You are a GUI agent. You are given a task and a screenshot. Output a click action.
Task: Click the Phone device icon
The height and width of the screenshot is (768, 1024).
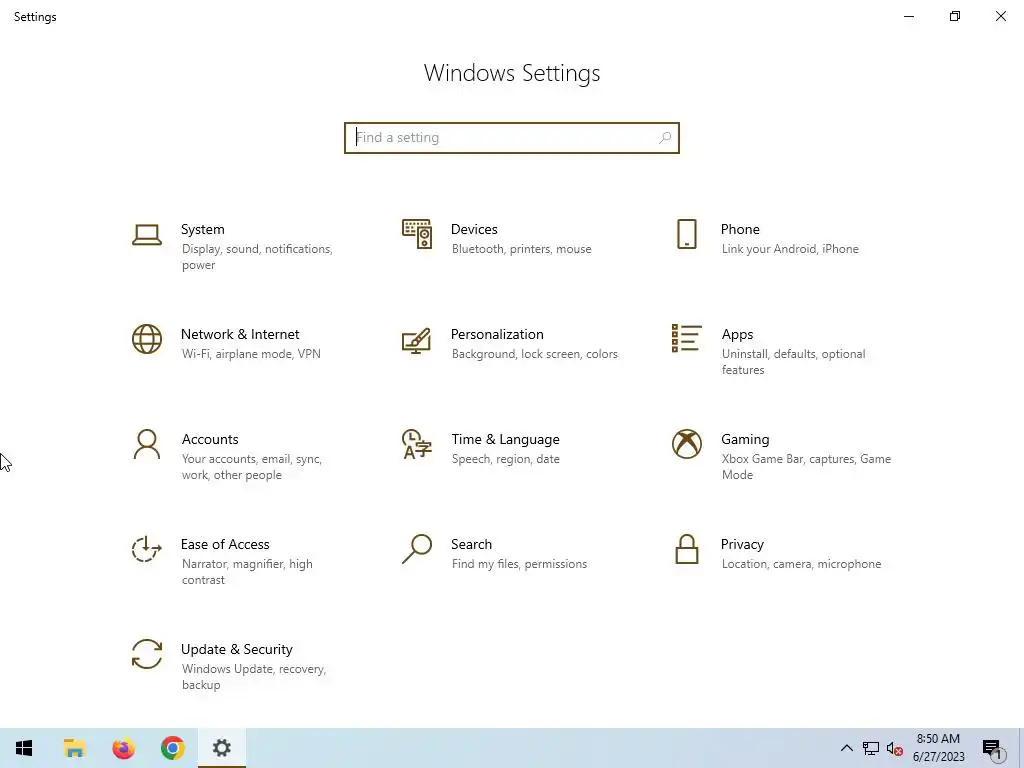pos(686,234)
